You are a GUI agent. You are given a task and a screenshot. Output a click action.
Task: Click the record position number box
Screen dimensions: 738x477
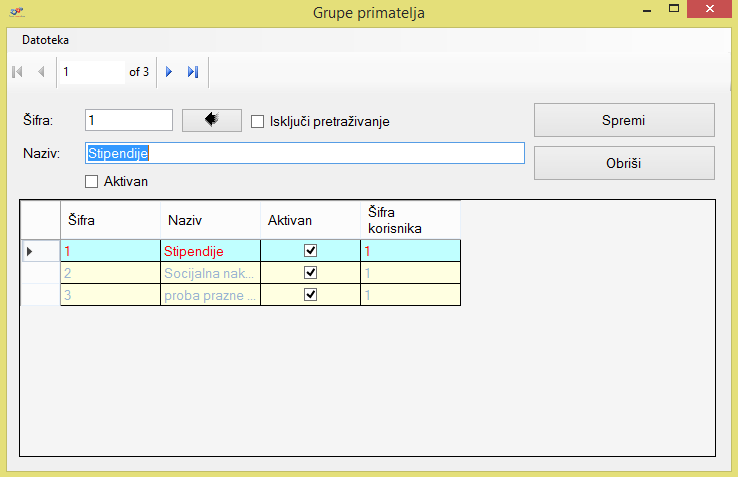(90, 72)
